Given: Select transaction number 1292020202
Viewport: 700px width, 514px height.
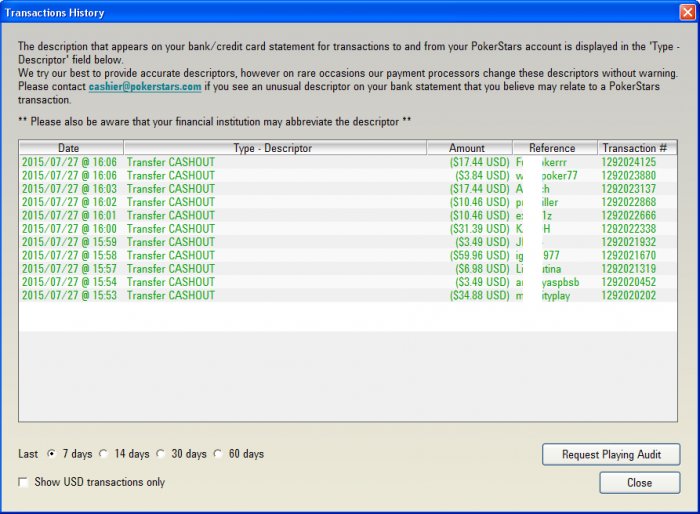Looking at the screenshot, I should pos(629,296).
